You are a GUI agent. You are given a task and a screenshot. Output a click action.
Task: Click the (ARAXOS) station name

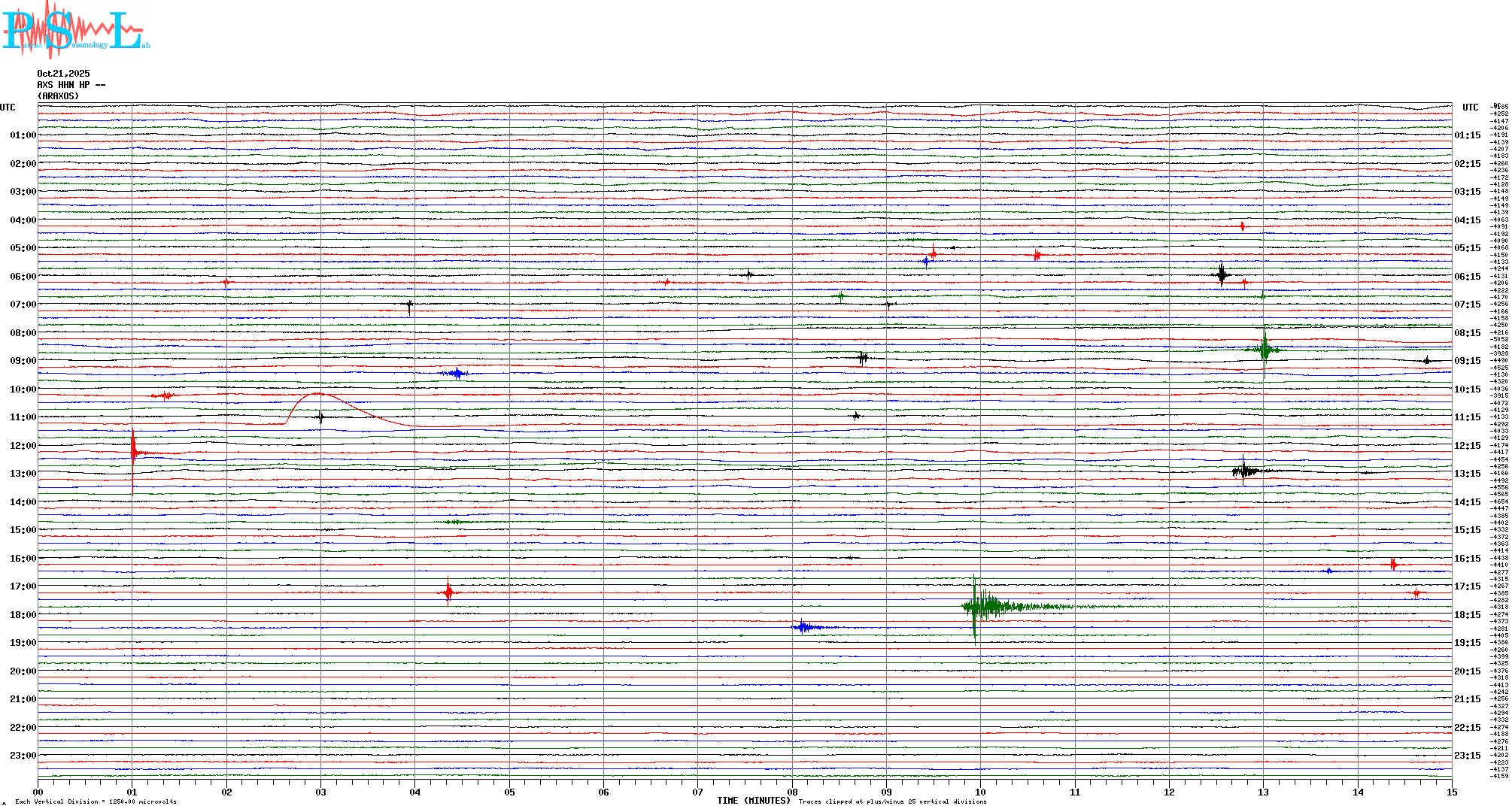point(58,96)
